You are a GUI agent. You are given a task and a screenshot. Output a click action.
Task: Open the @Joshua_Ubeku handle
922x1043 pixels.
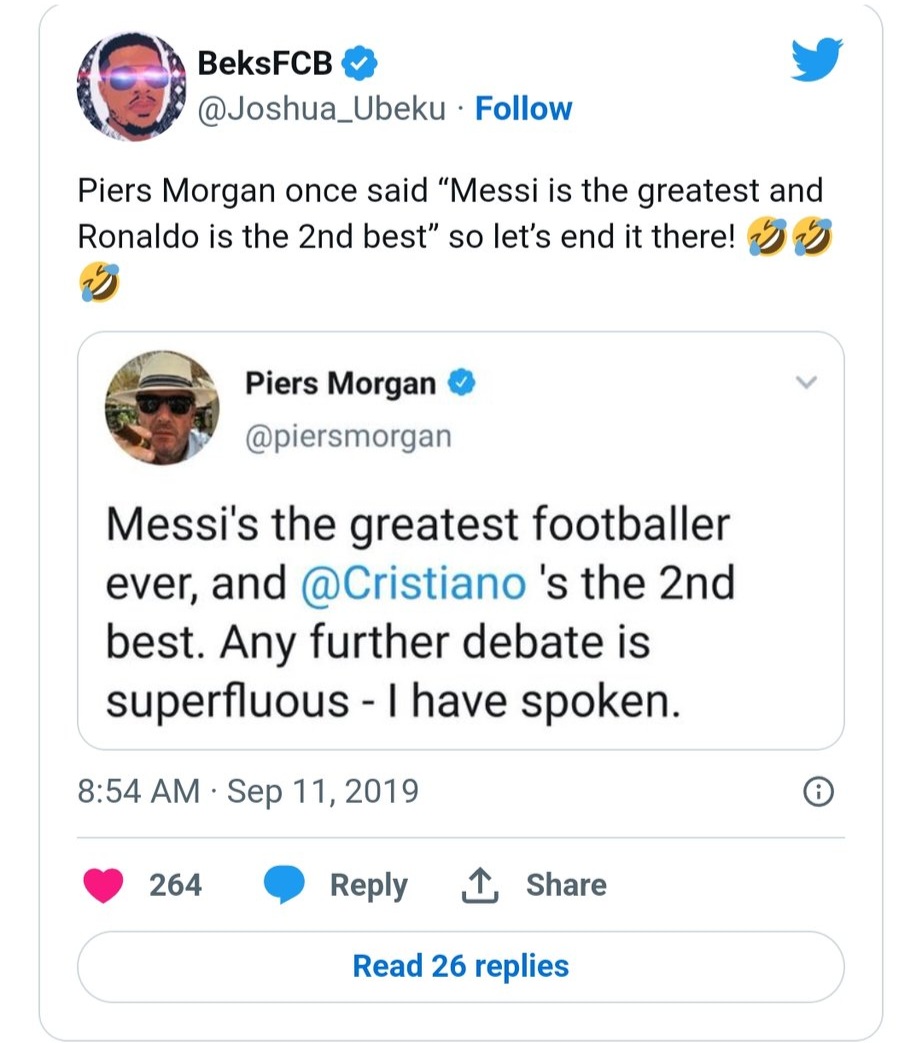click(x=322, y=108)
